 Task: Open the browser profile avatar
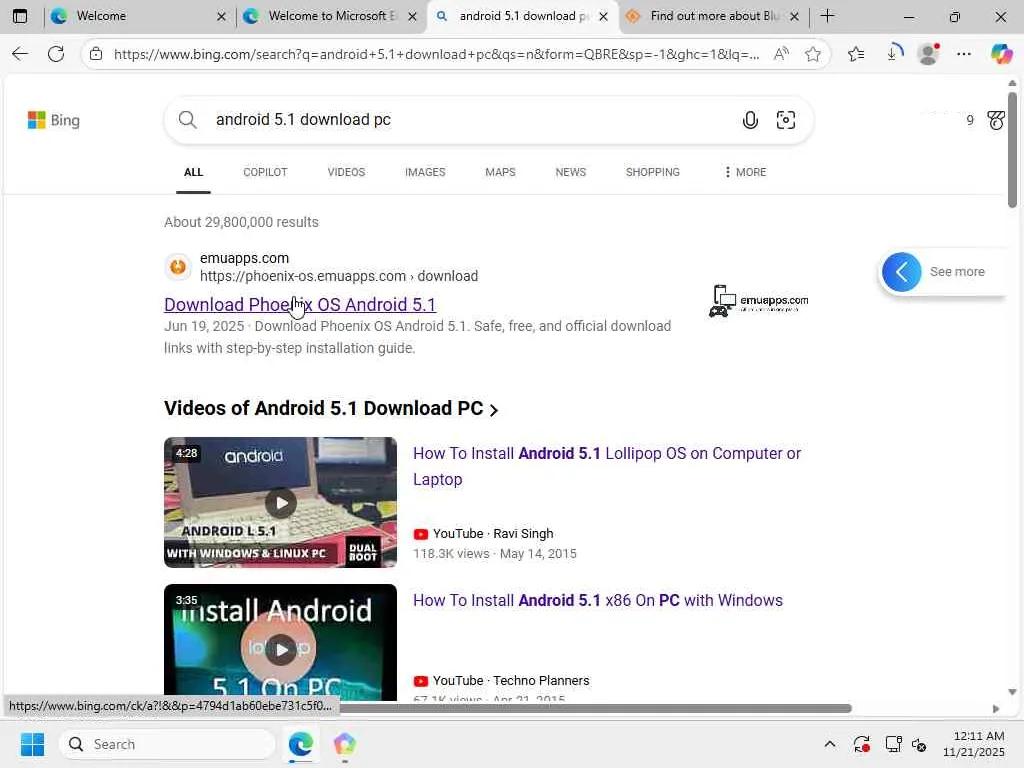tap(928, 54)
